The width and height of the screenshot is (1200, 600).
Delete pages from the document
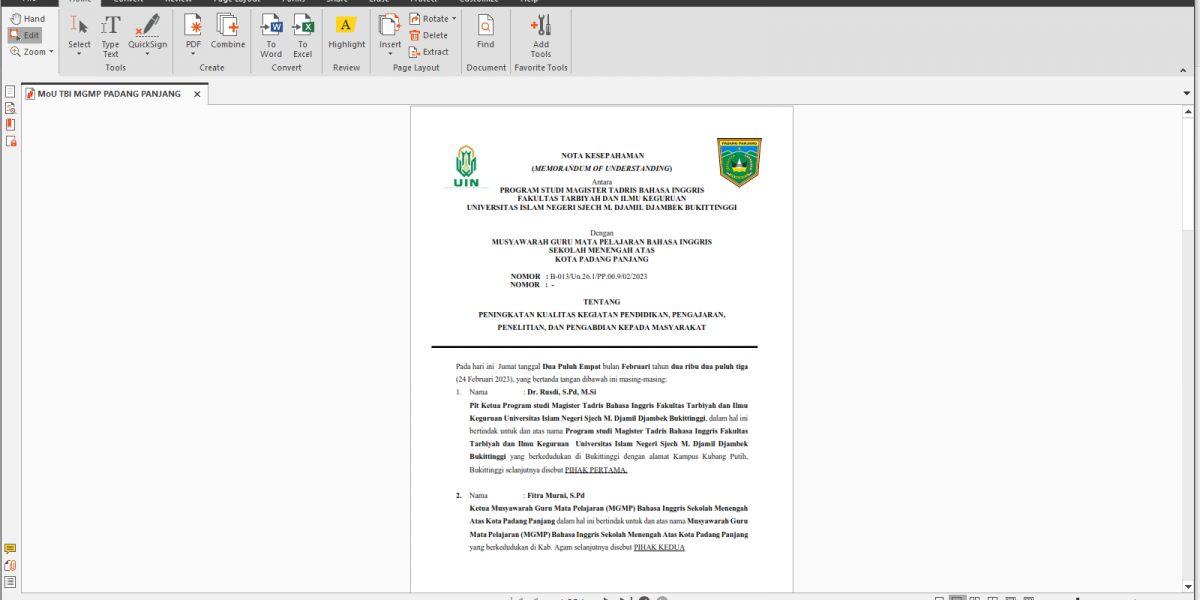428,35
